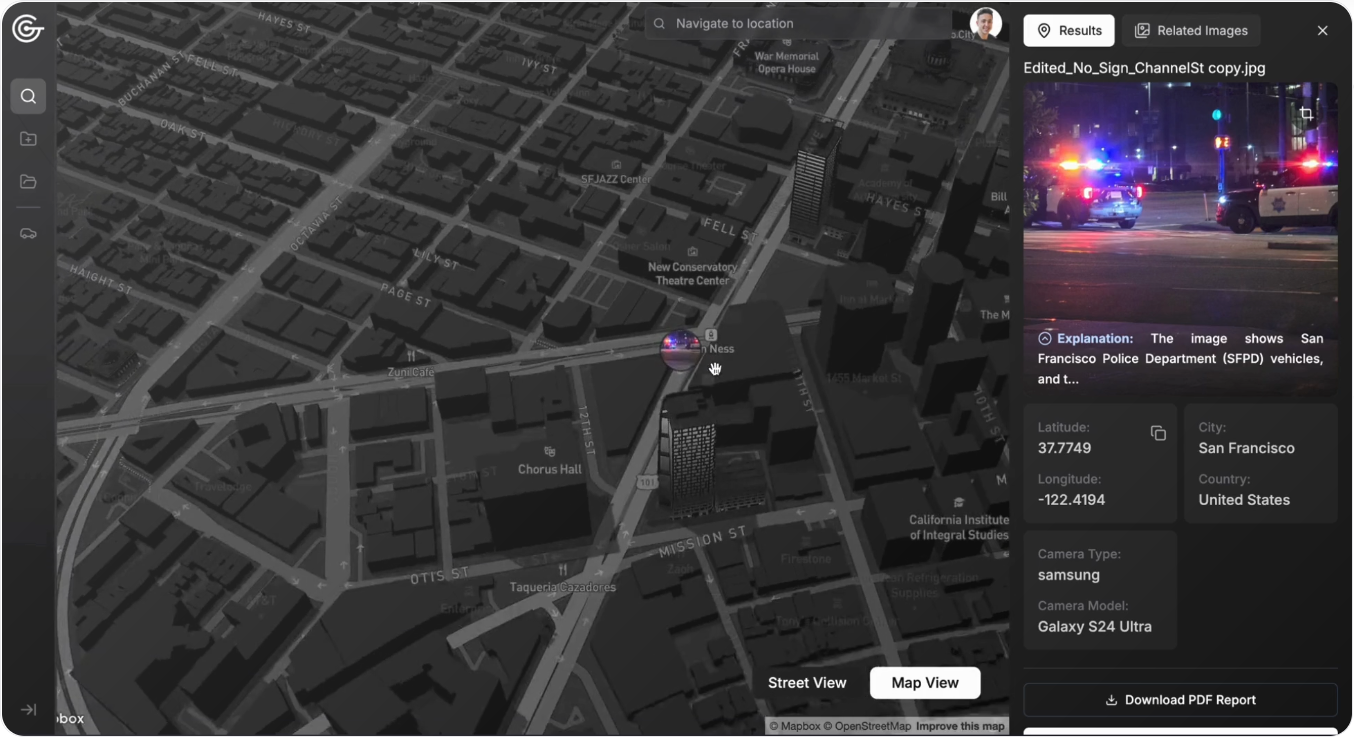Screen dimensions: 1354x737
Task: Open the Results tab
Action: point(1069,31)
